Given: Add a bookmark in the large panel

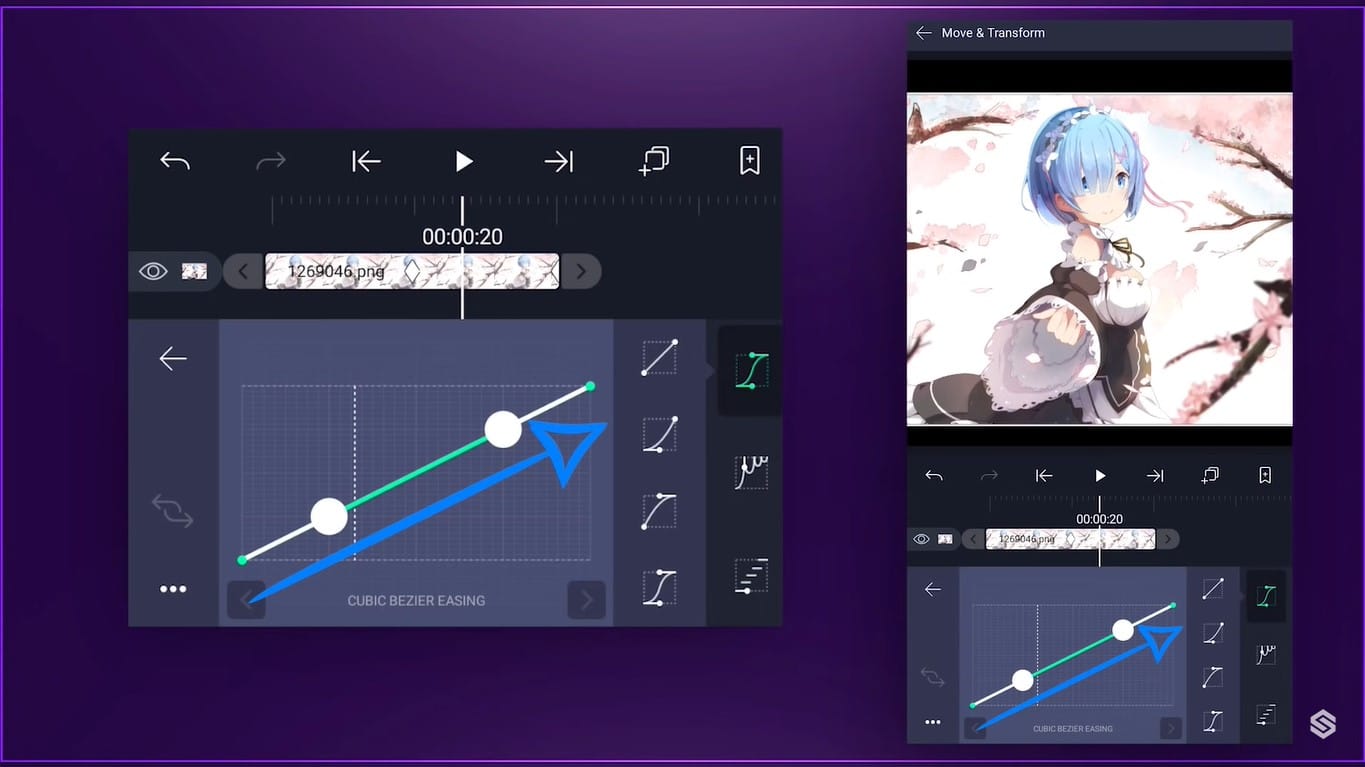Looking at the screenshot, I should pos(749,161).
